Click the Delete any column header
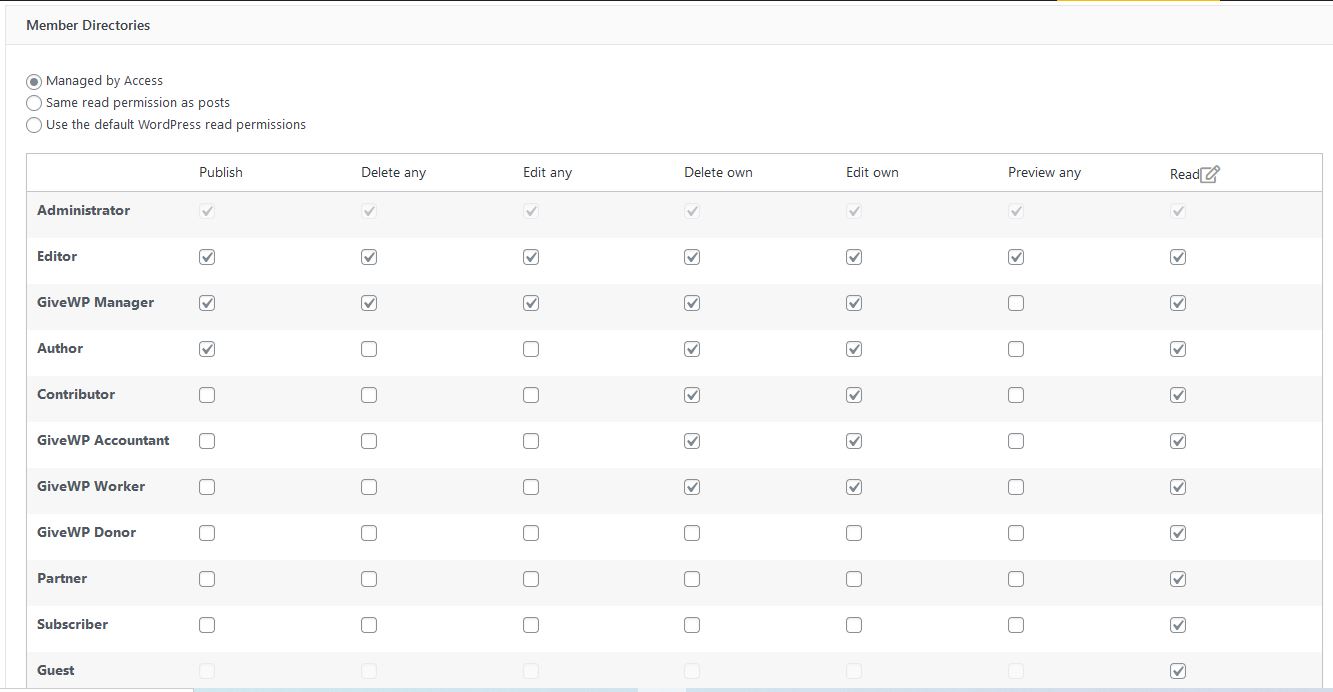Screen dimensions: 1333x692 coord(393,172)
